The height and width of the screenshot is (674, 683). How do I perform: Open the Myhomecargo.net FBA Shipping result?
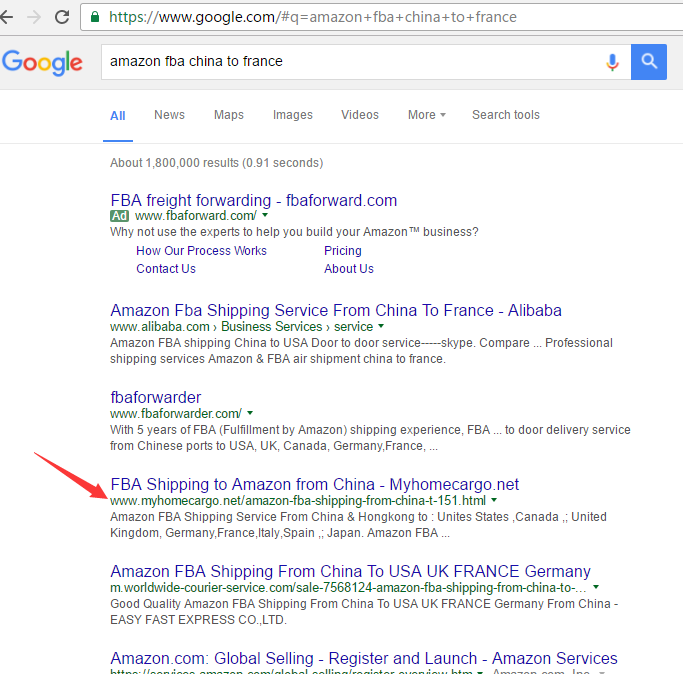[314, 484]
